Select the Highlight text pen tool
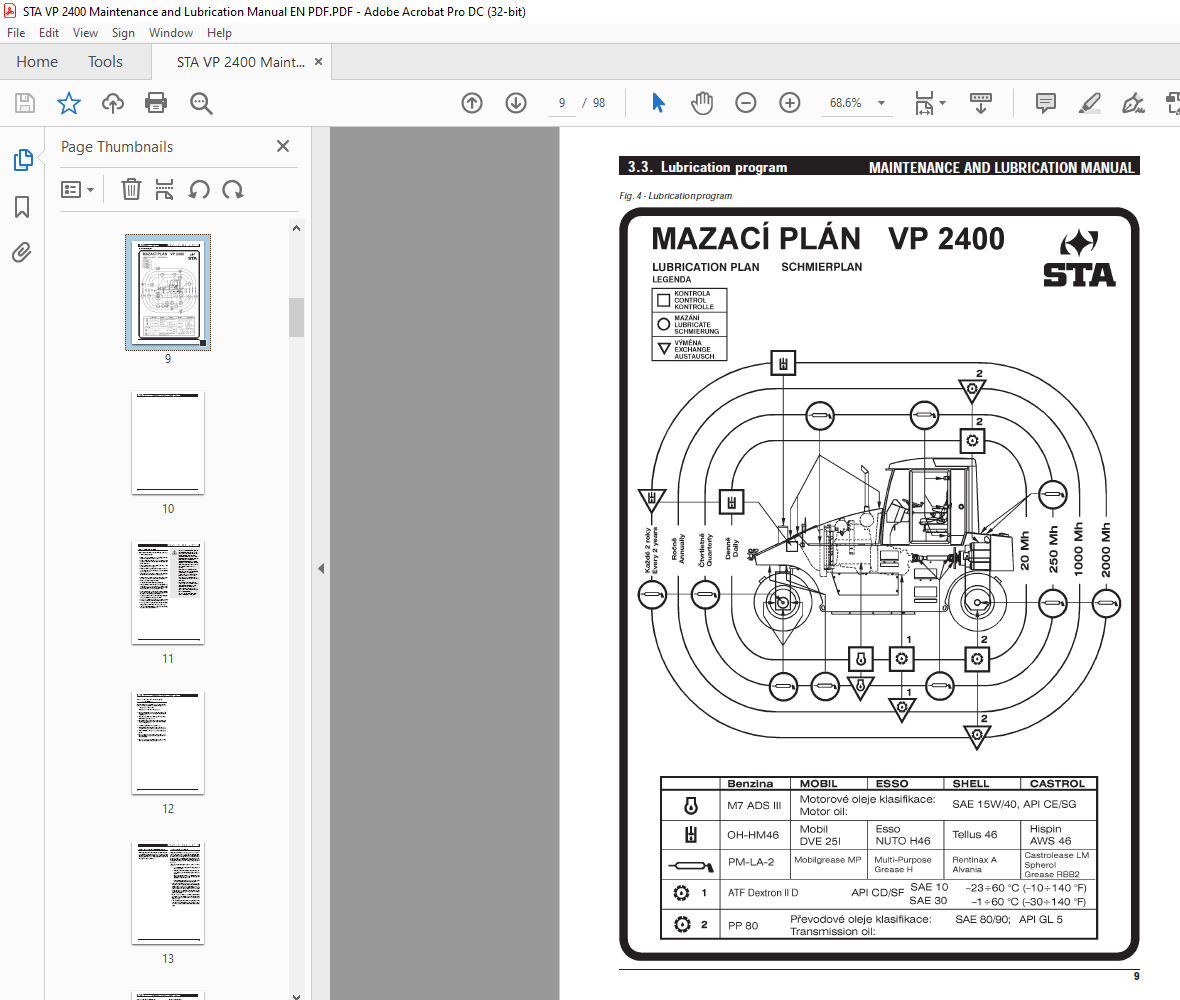This screenshot has height=1000, width=1180. click(x=1089, y=103)
